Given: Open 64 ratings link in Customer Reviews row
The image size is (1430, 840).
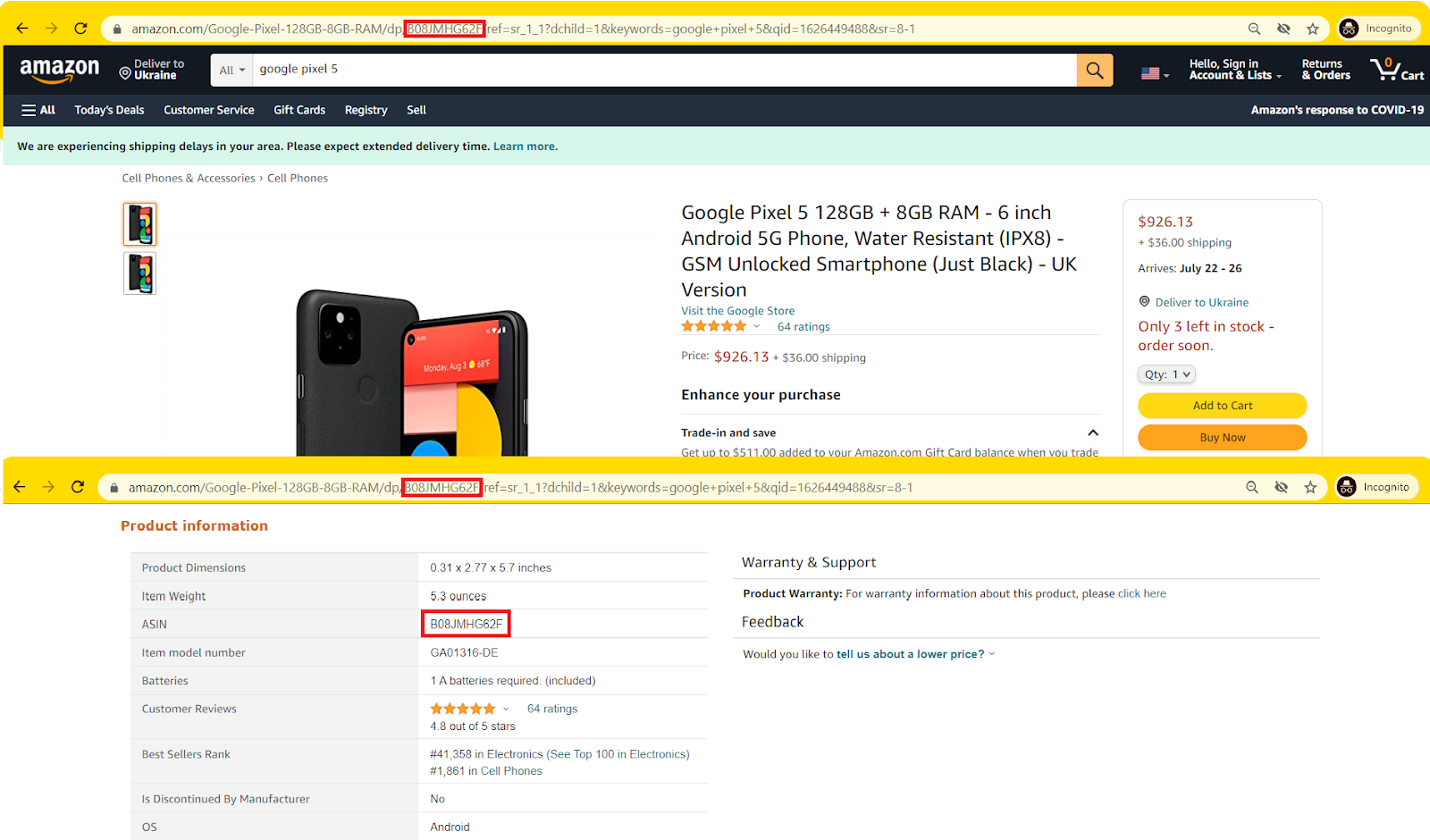Looking at the screenshot, I should click(x=552, y=709).
